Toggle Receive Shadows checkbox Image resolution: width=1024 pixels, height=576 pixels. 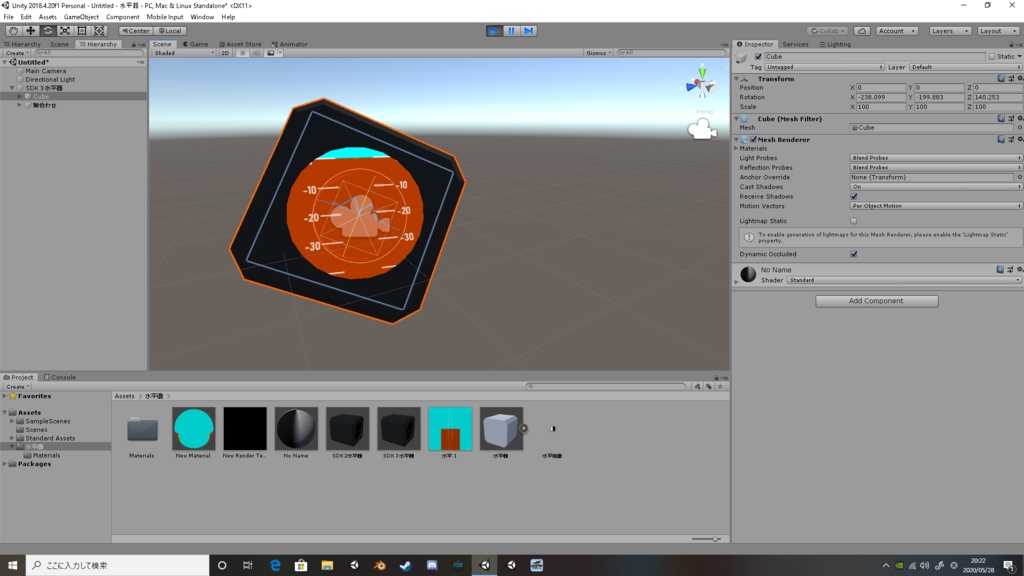pyautogui.click(x=854, y=196)
